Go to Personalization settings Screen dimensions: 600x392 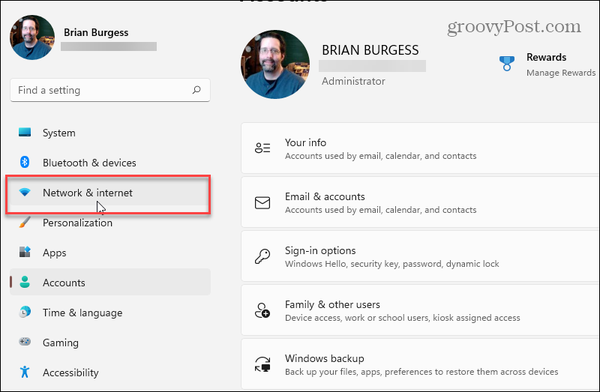(x=110, y=223)
